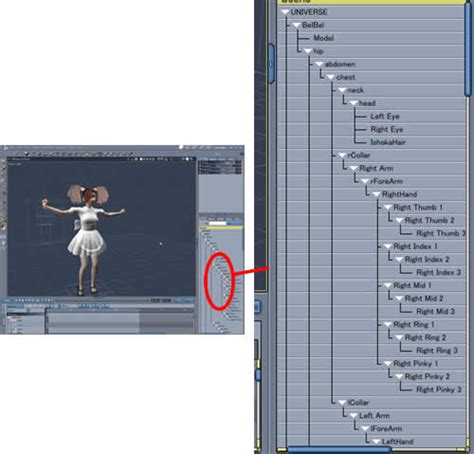The image size is (474, 454).
Task: Click the scene tree vertical scrollbar thumb
Action: click(x=467, y=50)
